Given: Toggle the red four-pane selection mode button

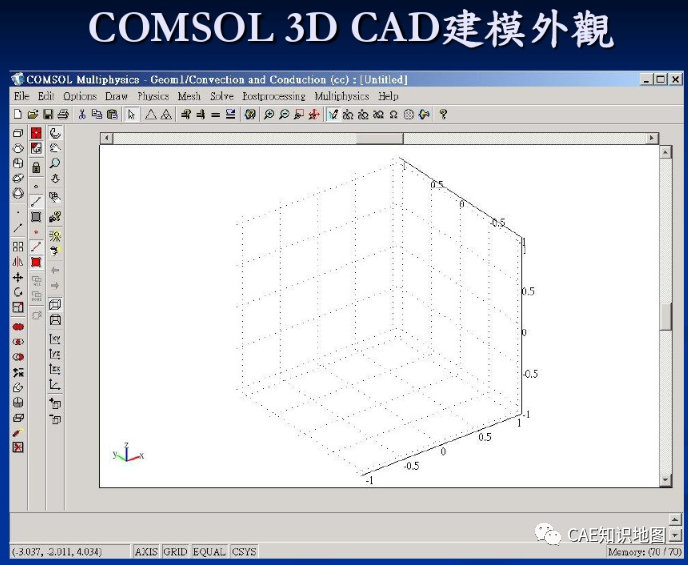Looking at the screenshot, I should [36, 133].
